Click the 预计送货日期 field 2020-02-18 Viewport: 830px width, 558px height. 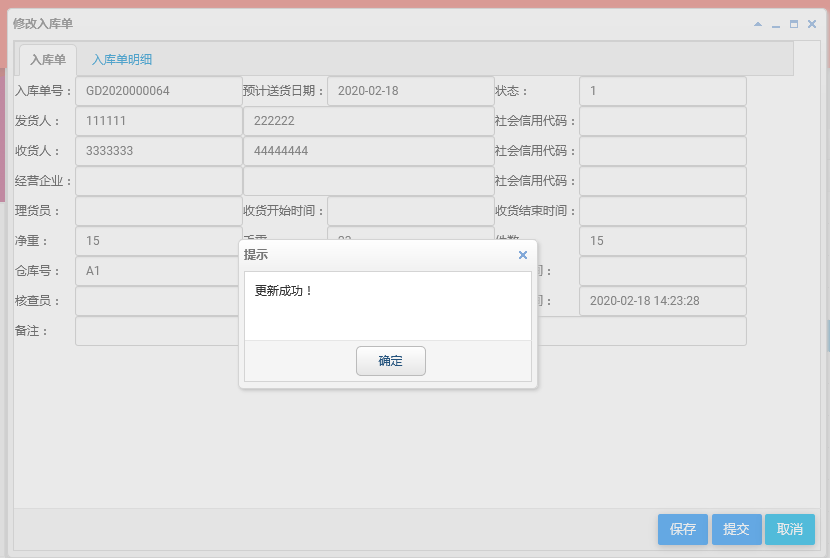[411, 91]
